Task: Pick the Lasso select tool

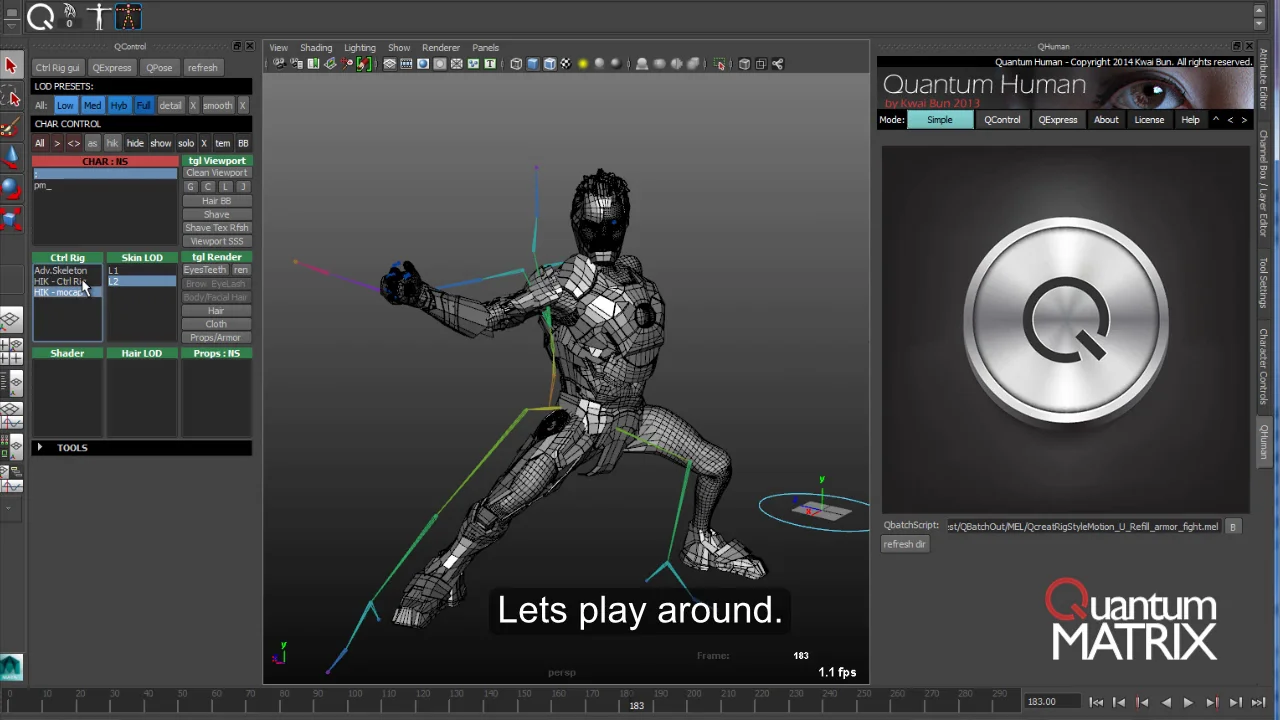Action: point(11,96)
